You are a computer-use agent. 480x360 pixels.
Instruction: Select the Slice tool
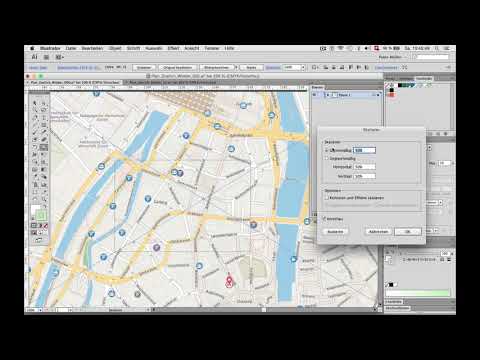[x=44, y=192]
